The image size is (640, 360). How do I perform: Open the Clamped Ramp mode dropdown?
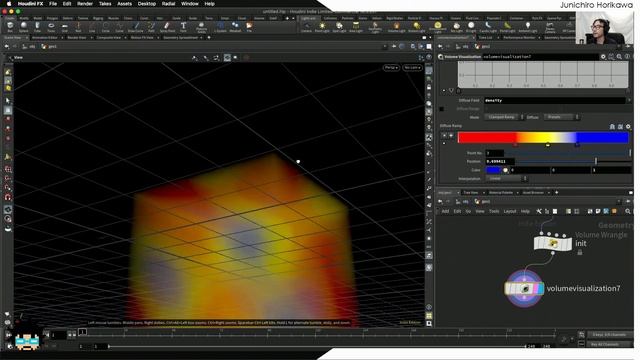point(504,117)
